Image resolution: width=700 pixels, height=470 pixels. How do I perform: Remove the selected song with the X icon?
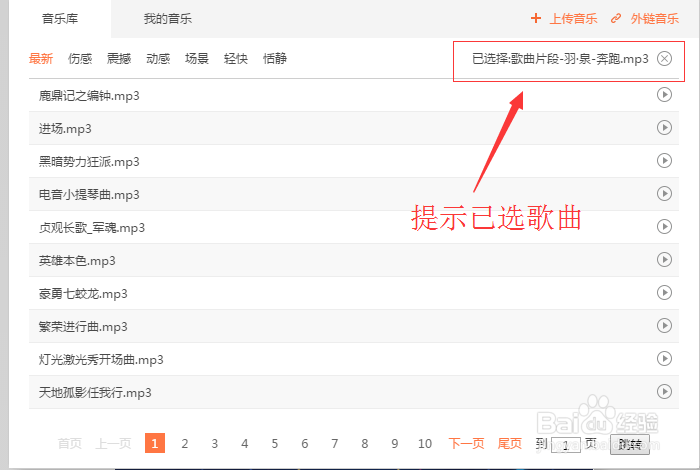tap(664, 58)
